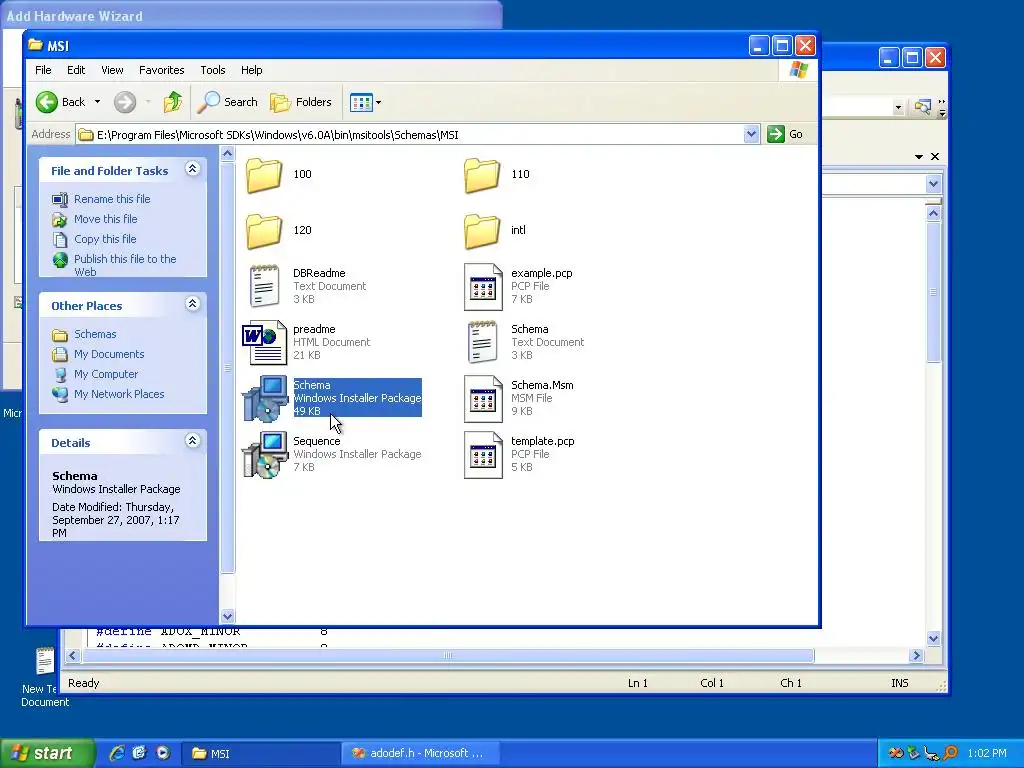This screenshot has width=1024, height=768.
Task: Go up one folder level
Action: pyautogui.click(x=172, y=102)
